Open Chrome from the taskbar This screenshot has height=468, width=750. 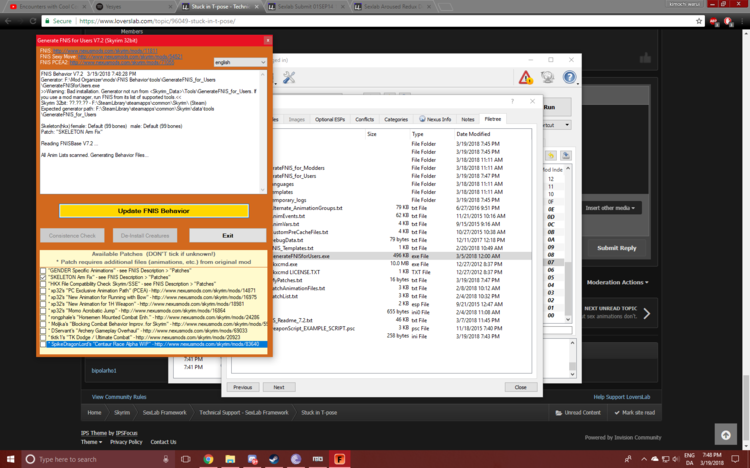(x=208, y=459)
